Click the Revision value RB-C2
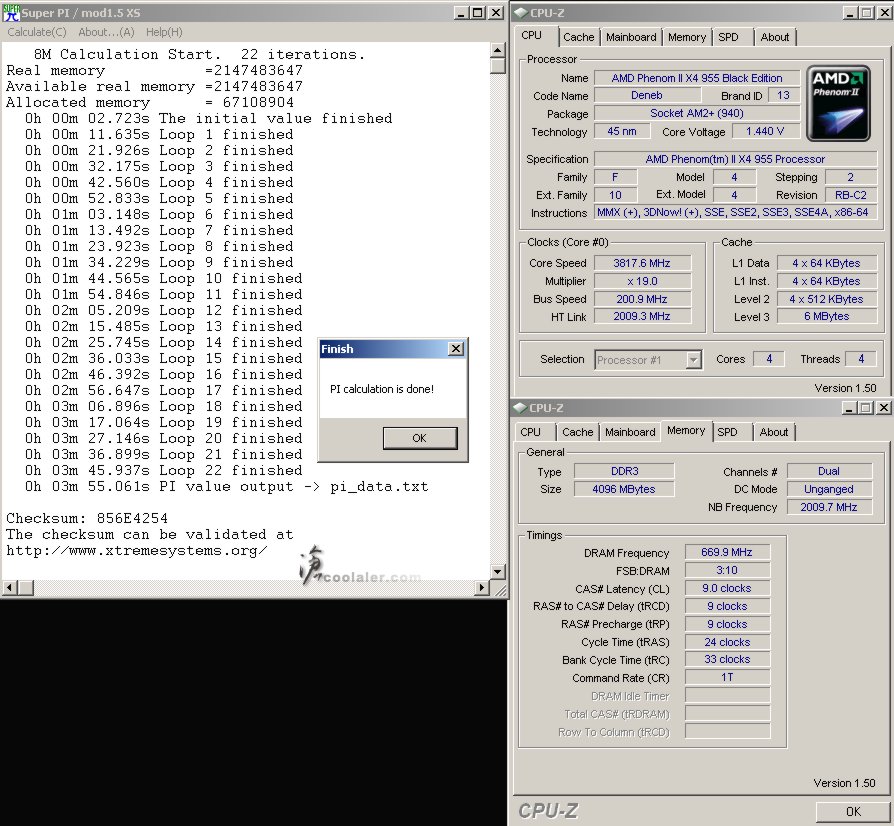 851,195
